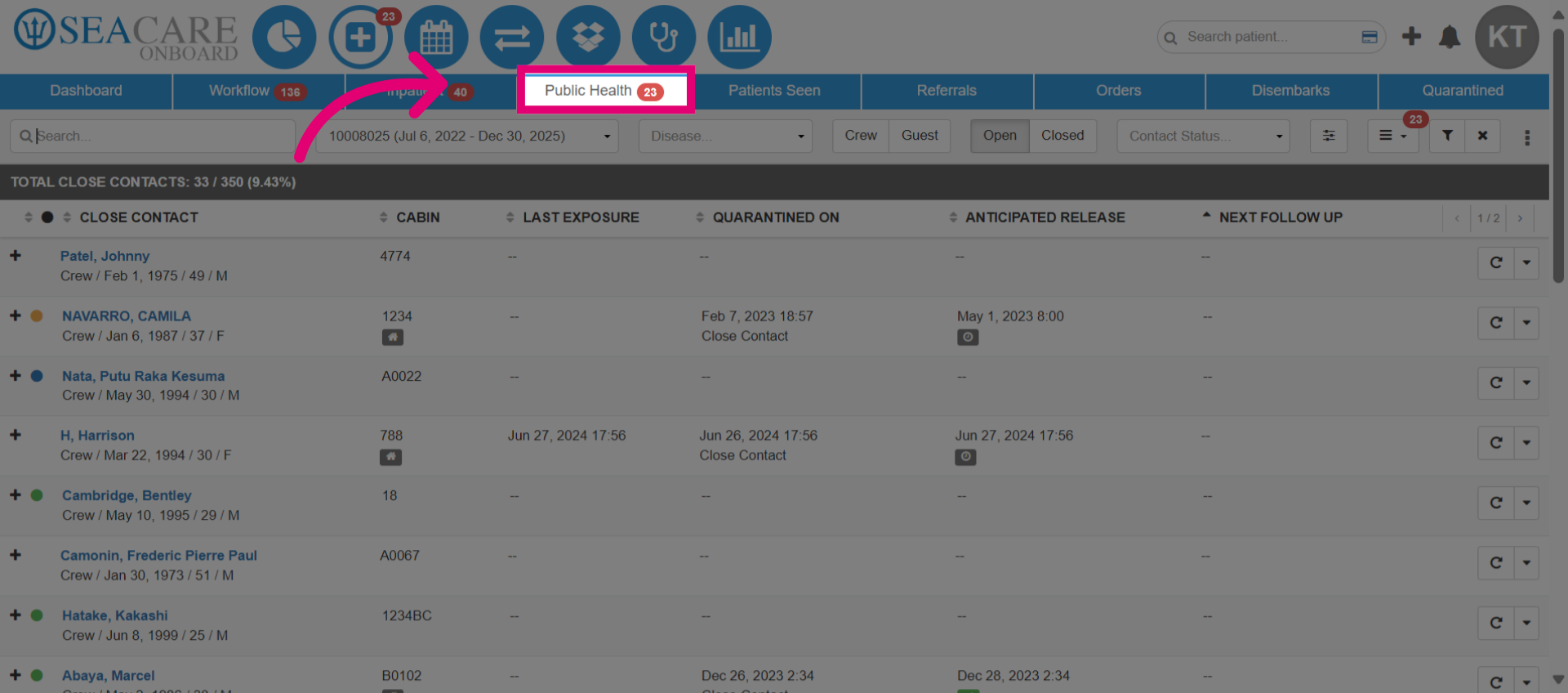Open Hatake, Kakashi patient link
The height and width of the screenshot is (693, 1568).
point(115,615)
